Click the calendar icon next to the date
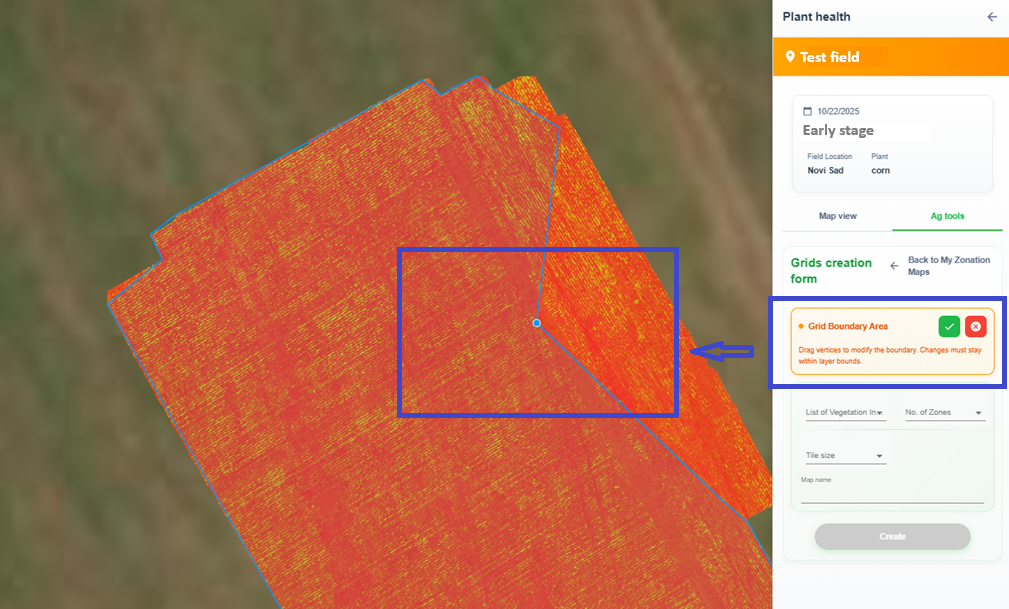Viewport: 1009px width, 609px height. [807, 110]
